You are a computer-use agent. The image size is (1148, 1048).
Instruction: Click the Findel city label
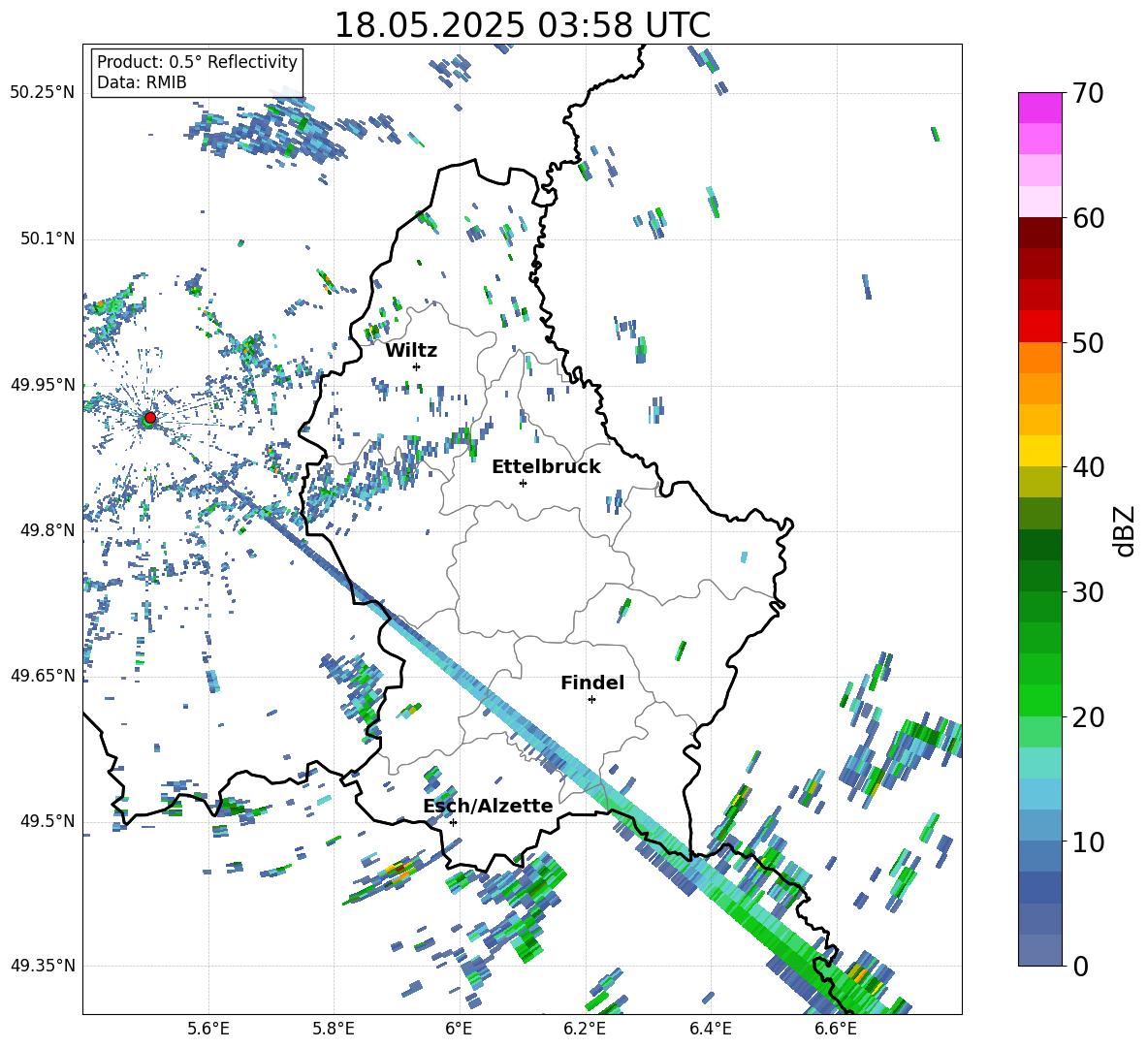[592, 683]
